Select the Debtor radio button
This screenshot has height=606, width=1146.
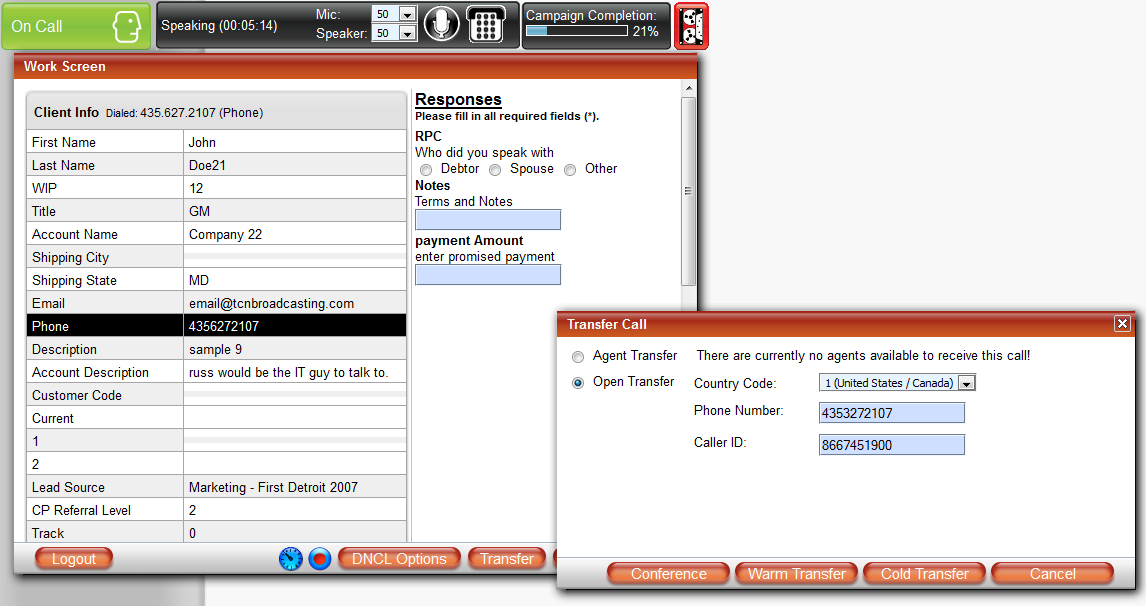pos(427,169)
